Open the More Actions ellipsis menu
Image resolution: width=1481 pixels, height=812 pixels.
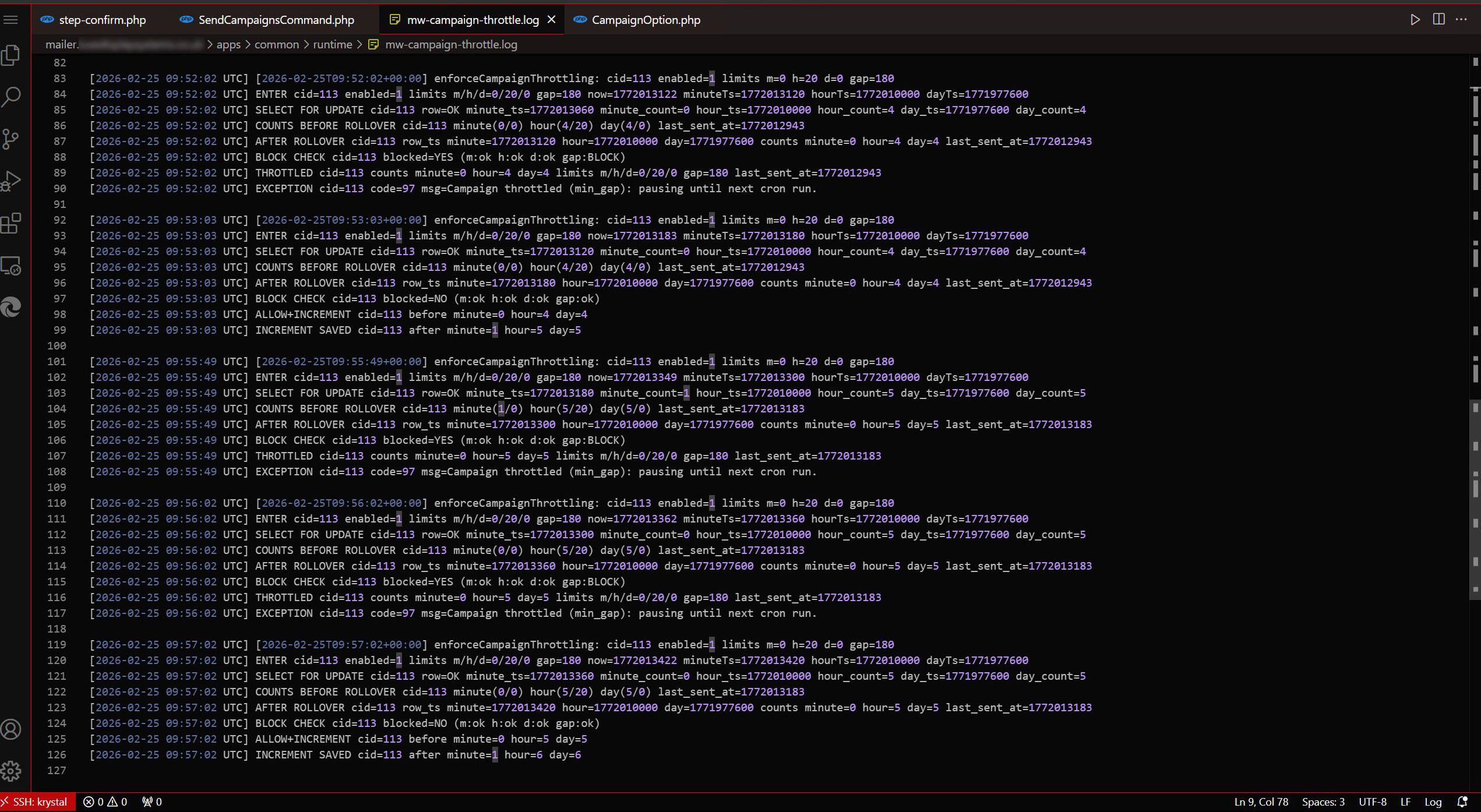pyautogui.click(x=1461, y=20)
